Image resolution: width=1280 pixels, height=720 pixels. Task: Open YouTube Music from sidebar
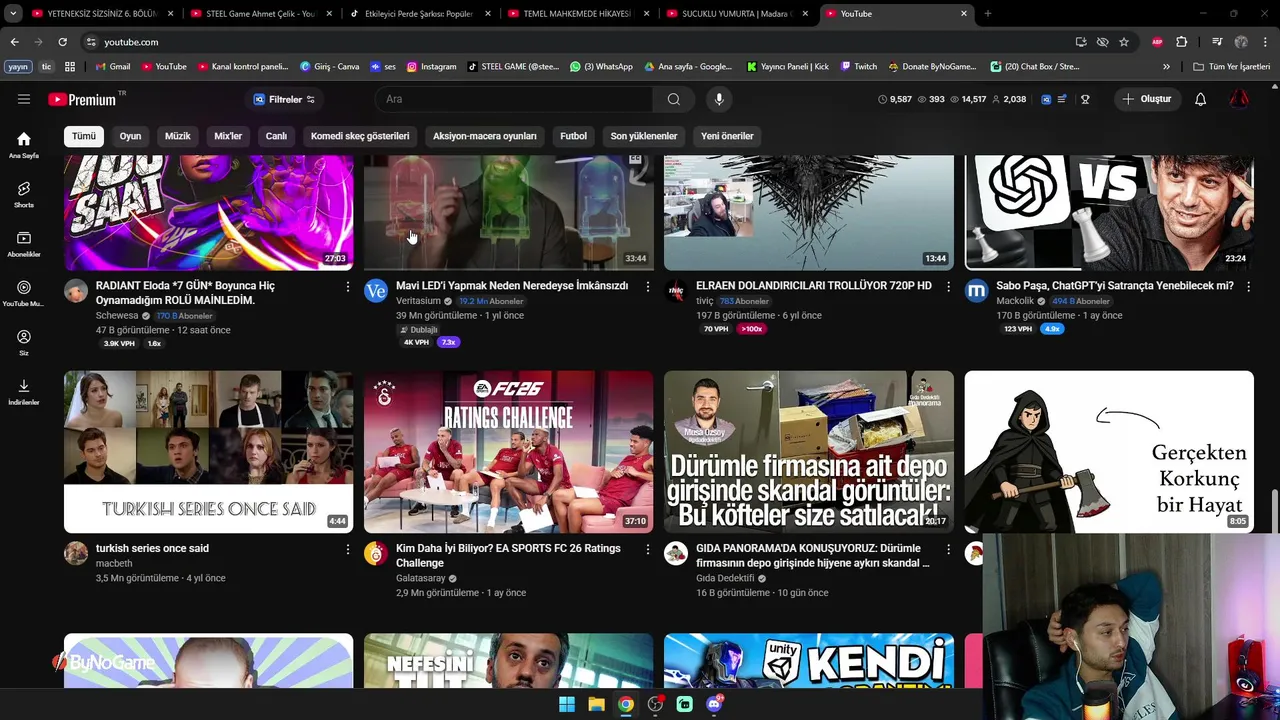click(24, 293)
